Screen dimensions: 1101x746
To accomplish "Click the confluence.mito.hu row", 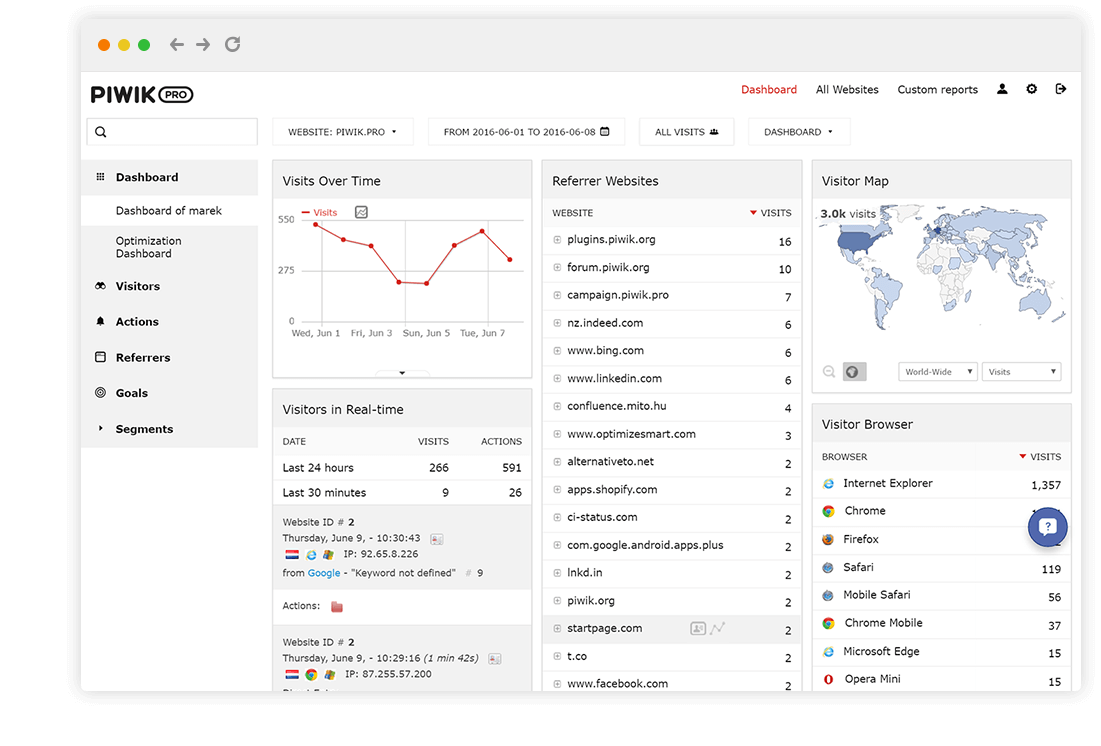I will (x=672, y=407).
